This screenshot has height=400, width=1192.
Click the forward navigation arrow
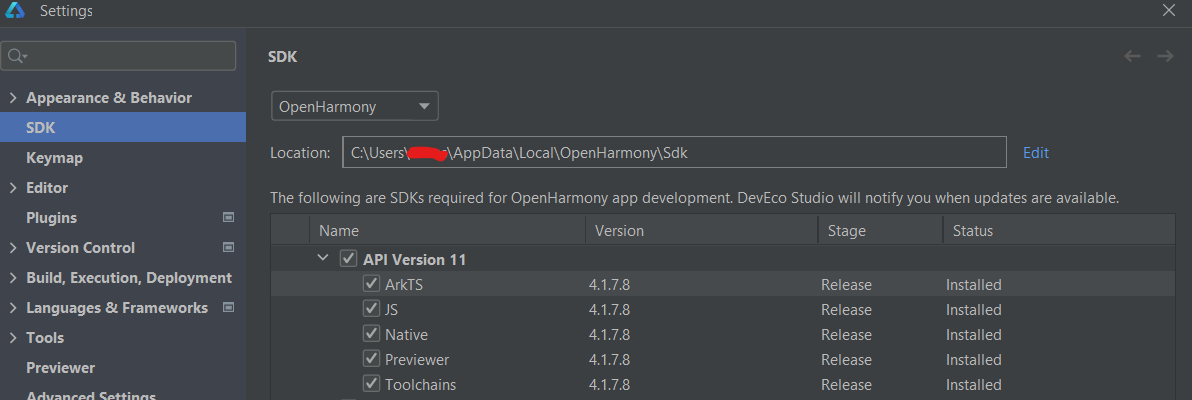coord(1165,56)
